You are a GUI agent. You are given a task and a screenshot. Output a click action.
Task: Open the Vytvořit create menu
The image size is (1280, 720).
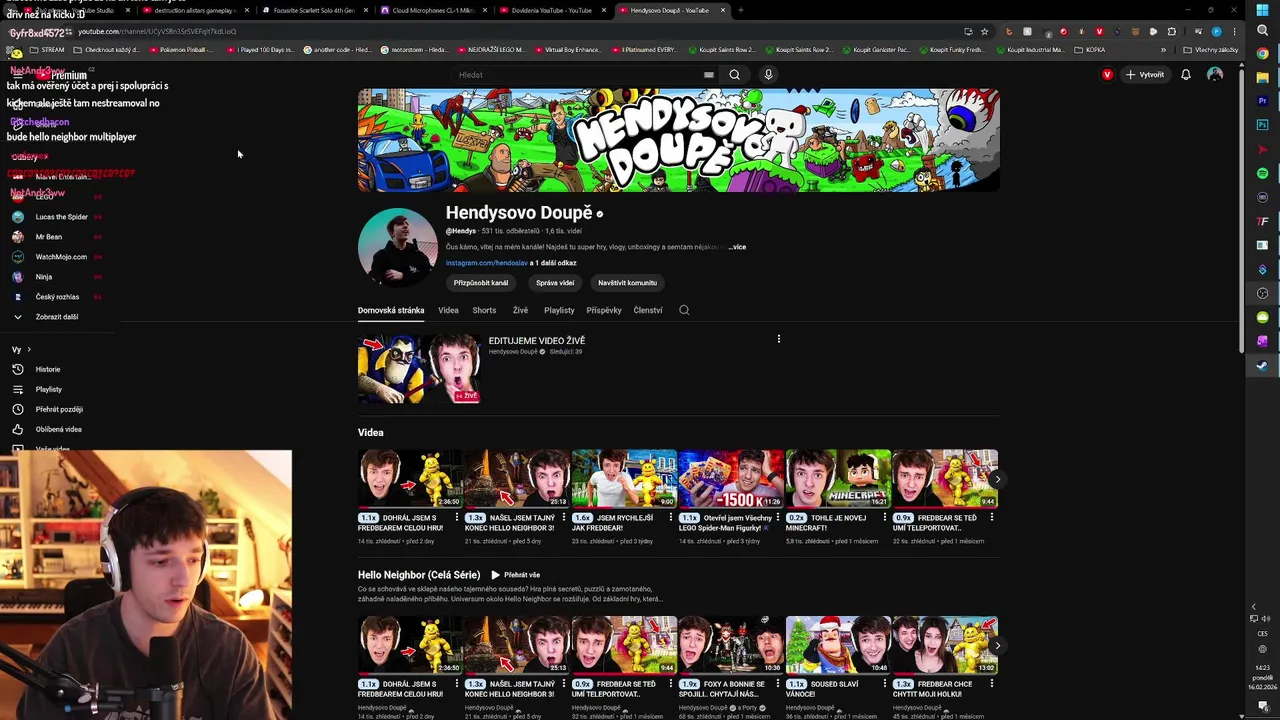click(x=1145, y=74)
